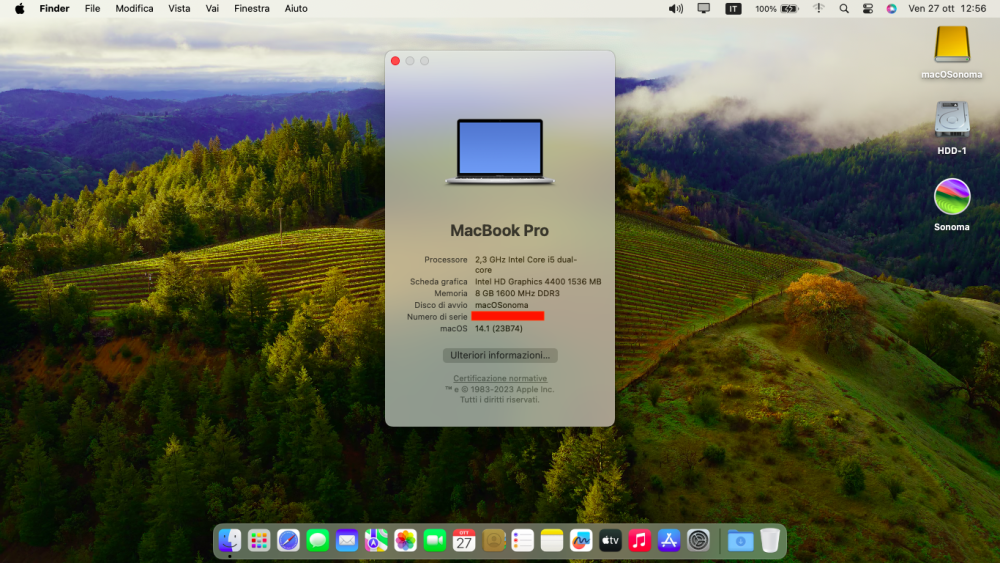Open Finder from the Dock
This screenshot has height=563, width=1000.
click(230, 541)
